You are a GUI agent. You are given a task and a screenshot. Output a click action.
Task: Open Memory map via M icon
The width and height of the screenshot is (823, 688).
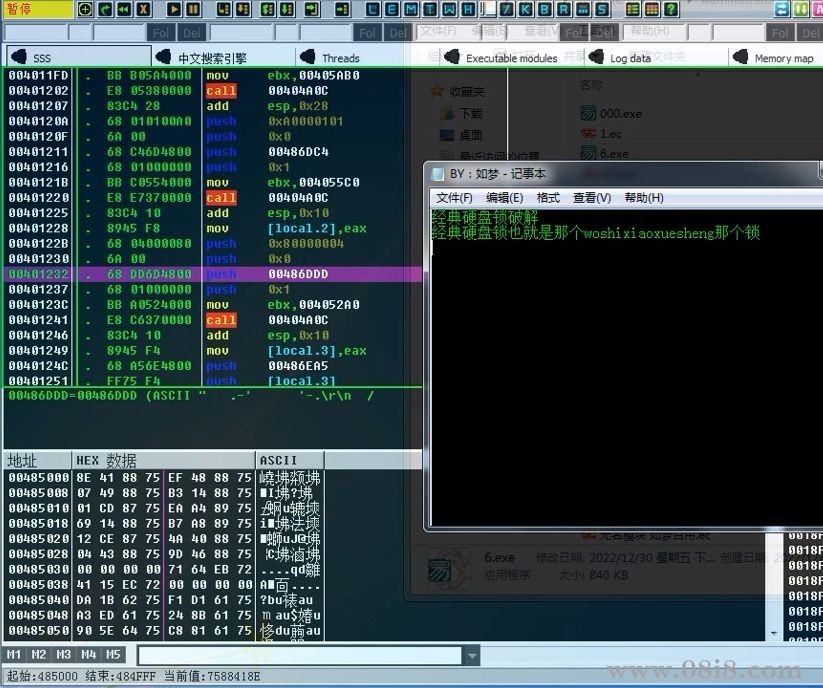pyautogui.click(x=412, y=9)
